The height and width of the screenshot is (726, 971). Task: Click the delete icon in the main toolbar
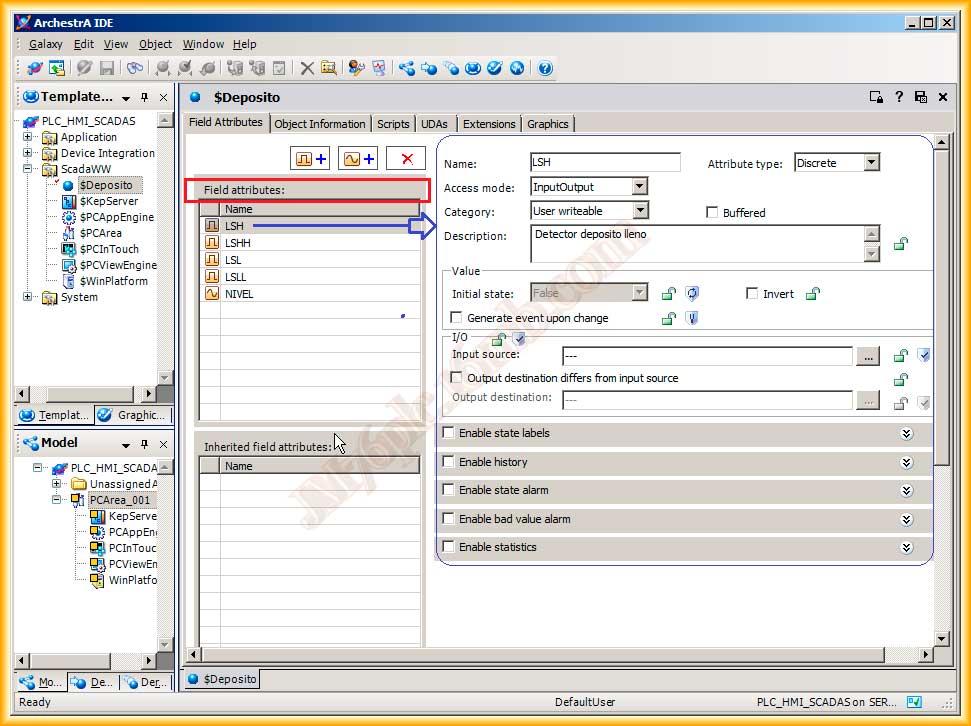[x=307, y=68]
